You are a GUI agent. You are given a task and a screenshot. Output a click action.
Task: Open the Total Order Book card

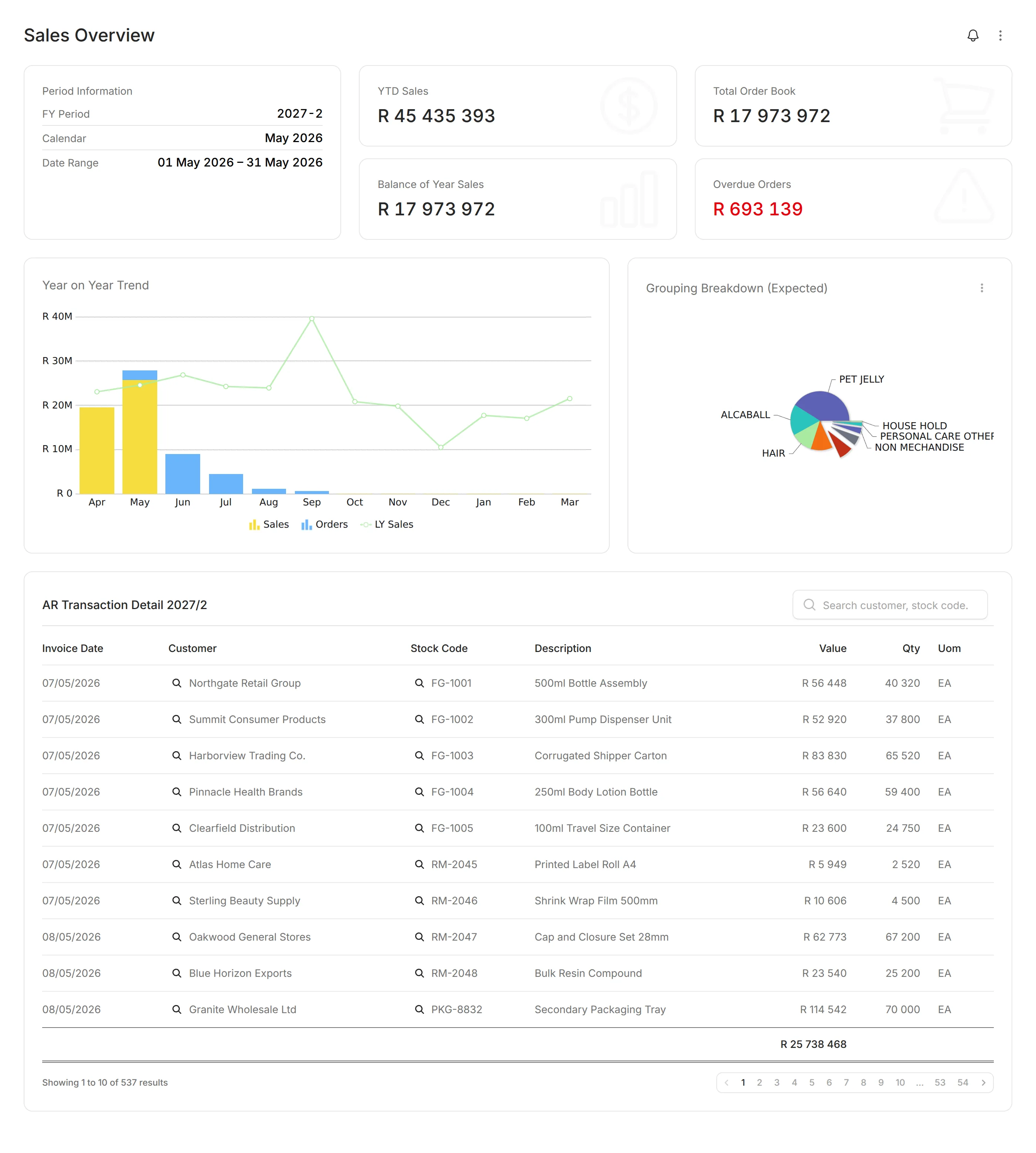853,105
